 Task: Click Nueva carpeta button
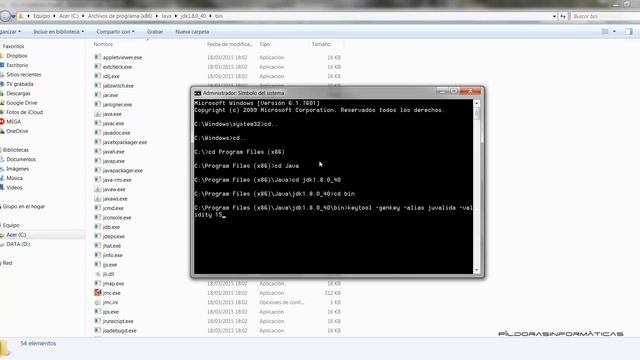(192, 31)
